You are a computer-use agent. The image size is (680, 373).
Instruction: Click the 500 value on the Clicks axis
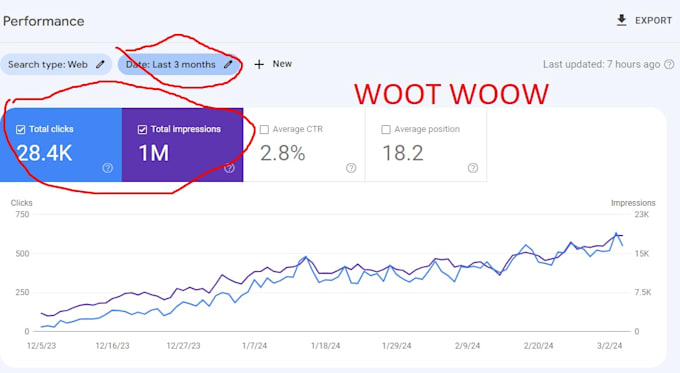click(x=22, y=253)
